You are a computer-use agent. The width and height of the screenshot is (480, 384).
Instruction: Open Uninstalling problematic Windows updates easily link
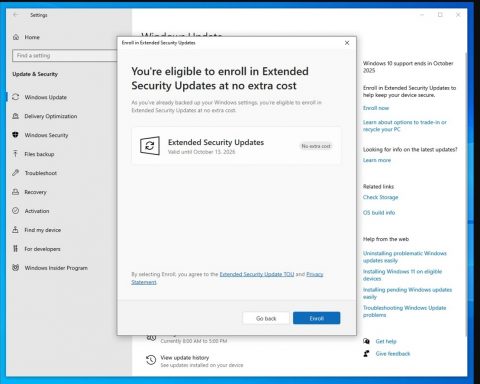[x=405, y=257]
